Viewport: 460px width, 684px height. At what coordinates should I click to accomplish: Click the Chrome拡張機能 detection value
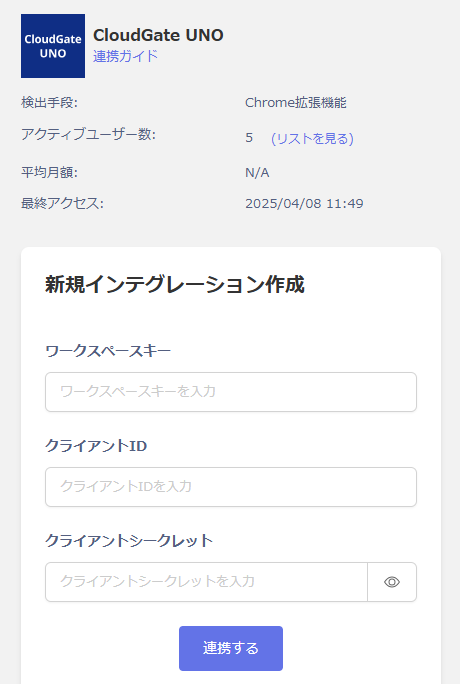[296, 103]
